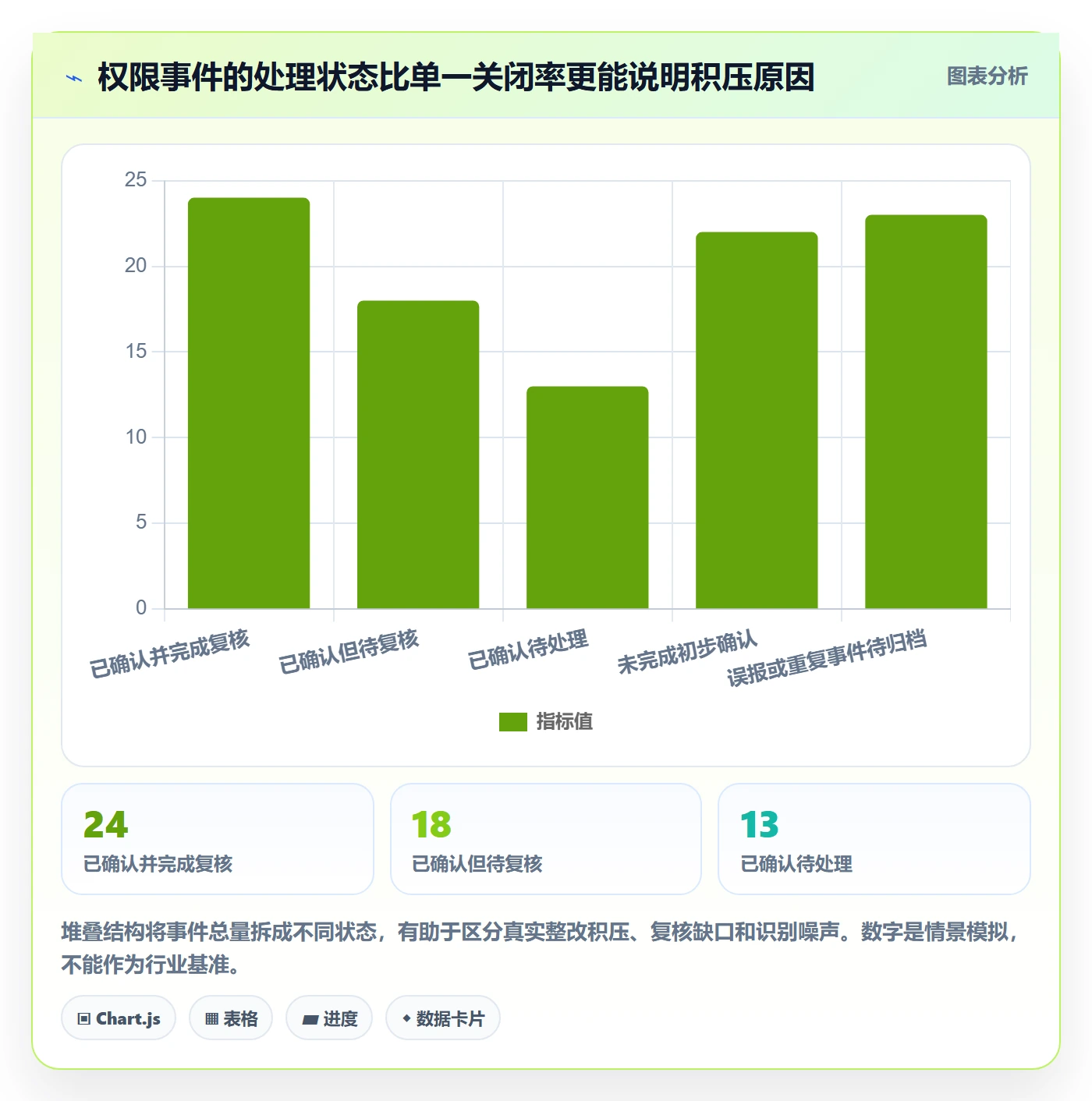This screenshot has height=1101, width=1092.
Task: Select the 未完成初步确认 bar in chart
Action: (x=757, y=420)
